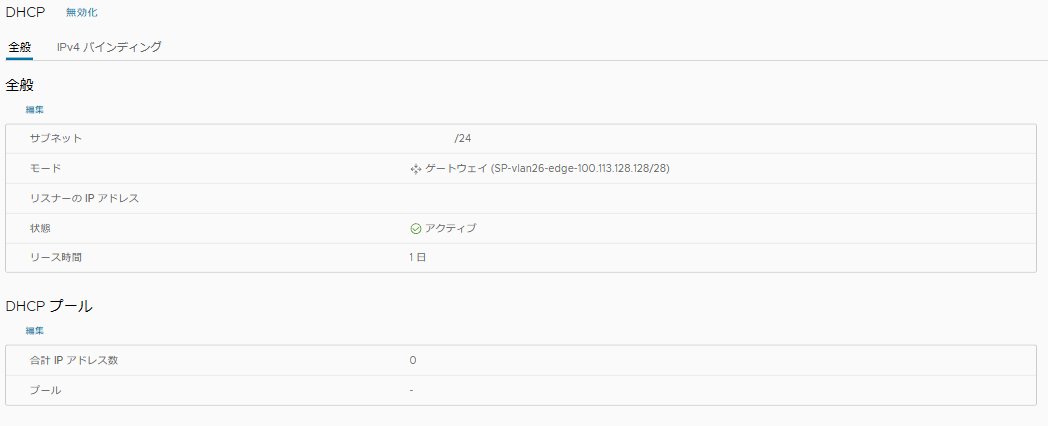Click the 合計 IP アドレス数 label

pyautogui.click(x=74, y=360)
